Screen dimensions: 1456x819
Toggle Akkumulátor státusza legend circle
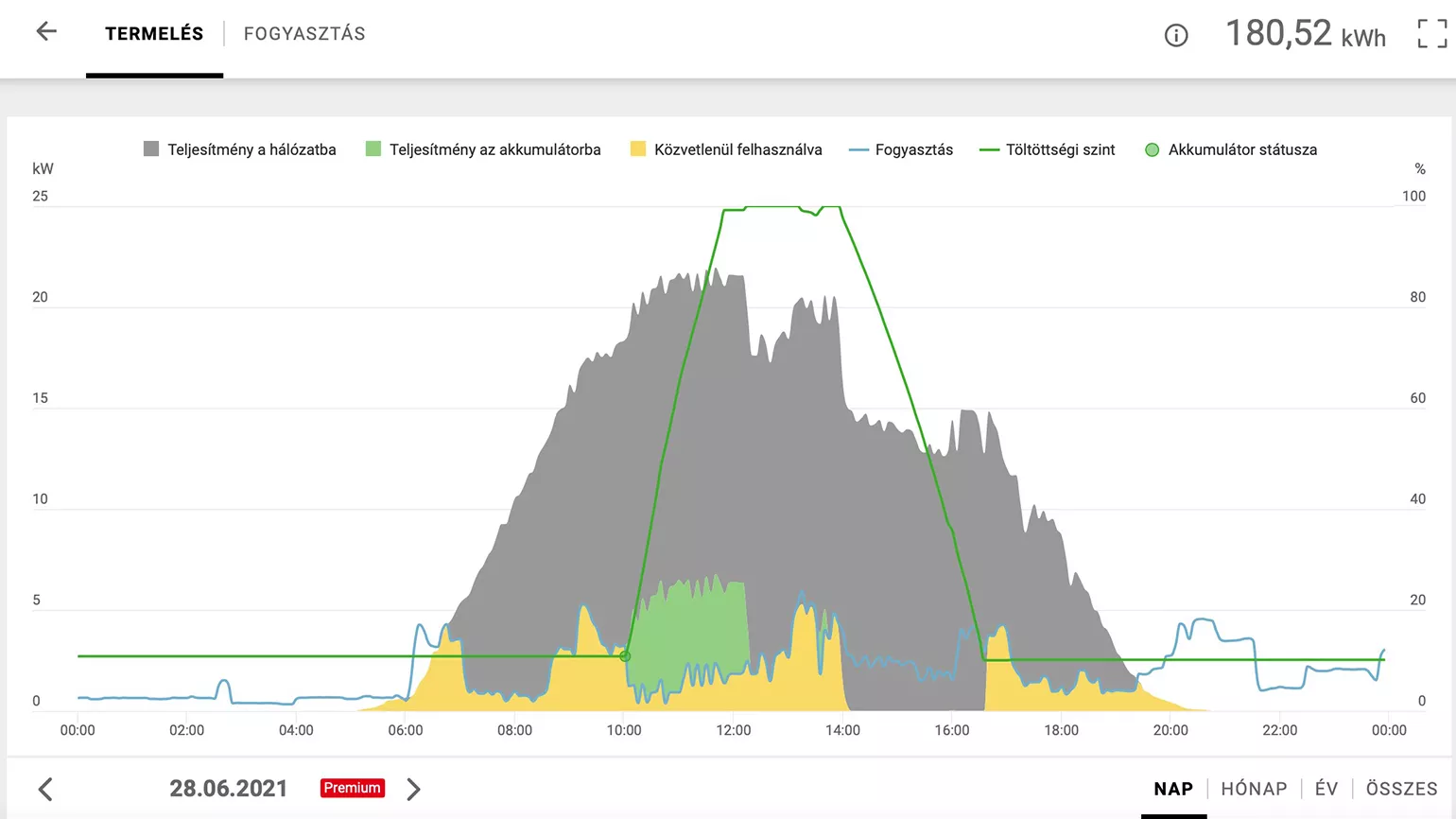pos(1152,149)
